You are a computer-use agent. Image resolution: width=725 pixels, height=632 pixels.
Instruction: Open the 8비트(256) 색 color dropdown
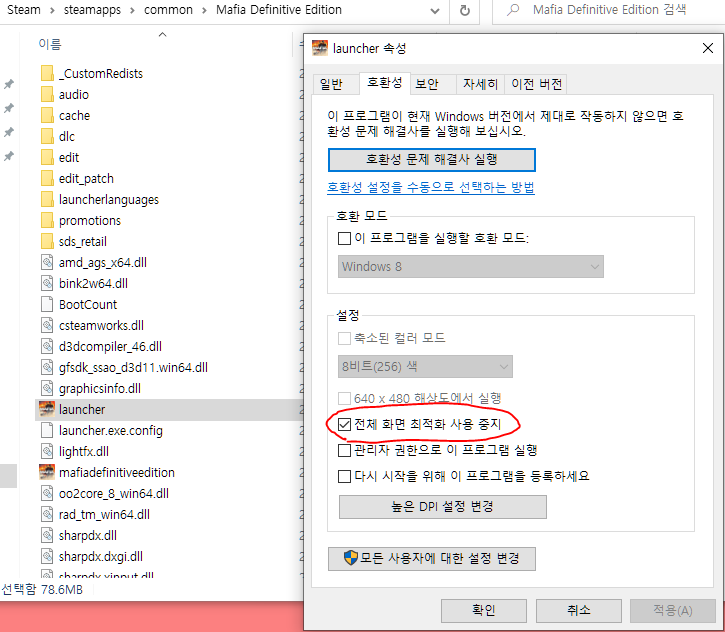click(x=425, y=367)
